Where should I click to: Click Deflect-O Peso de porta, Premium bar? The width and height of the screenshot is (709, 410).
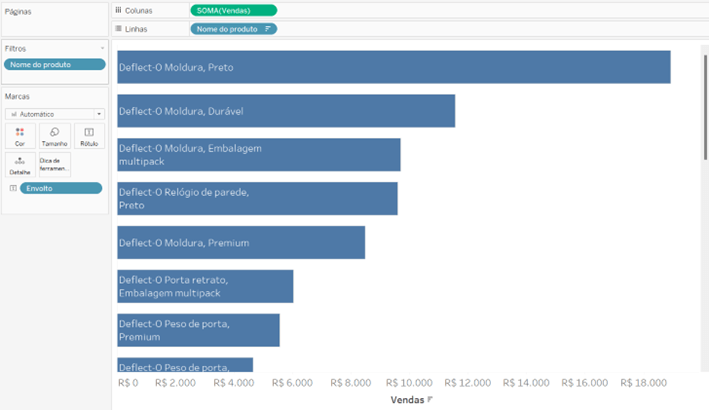(199, 330)
